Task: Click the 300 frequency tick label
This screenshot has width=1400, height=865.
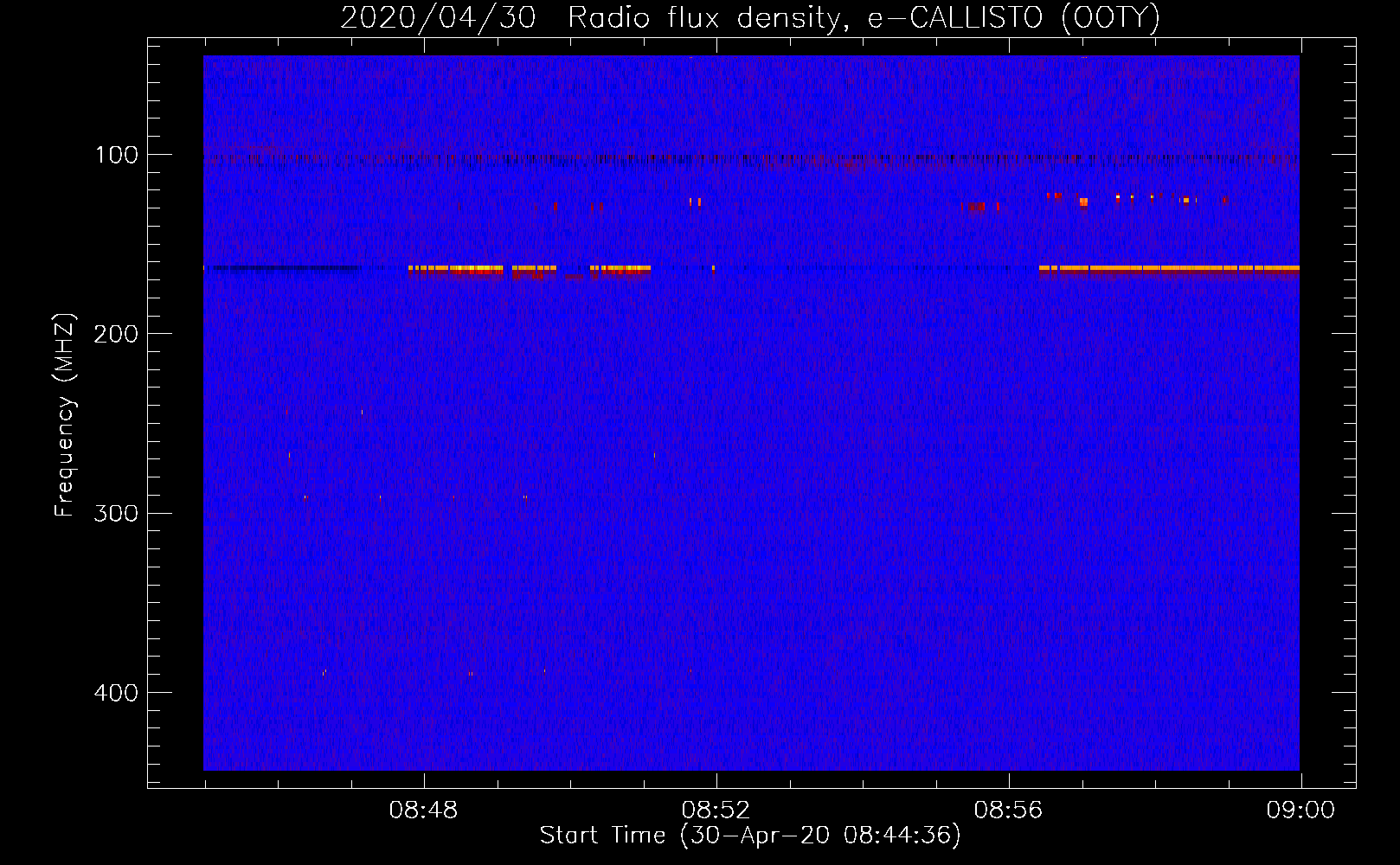Action: pos(116,513)
